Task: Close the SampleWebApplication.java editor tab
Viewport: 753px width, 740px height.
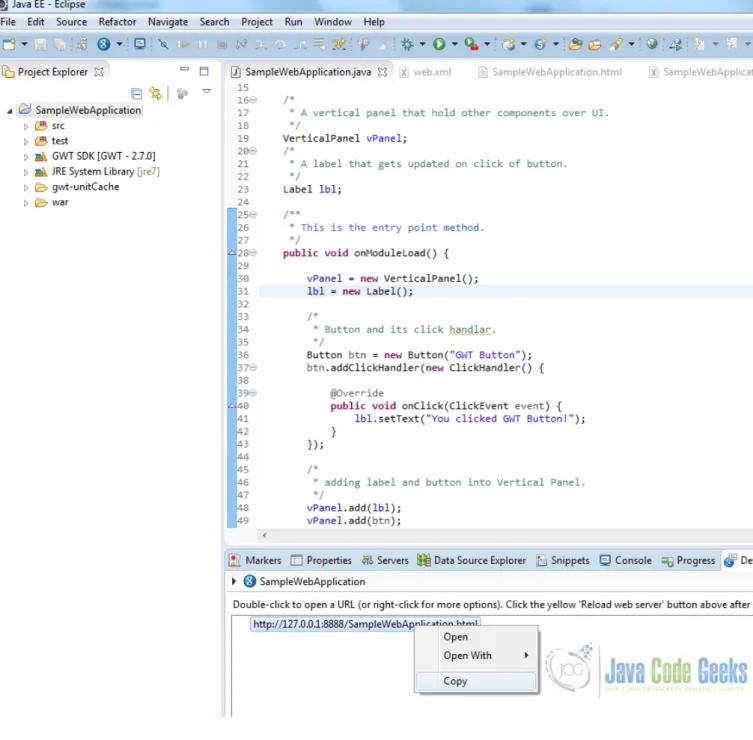Action: [x=382, y=72]
